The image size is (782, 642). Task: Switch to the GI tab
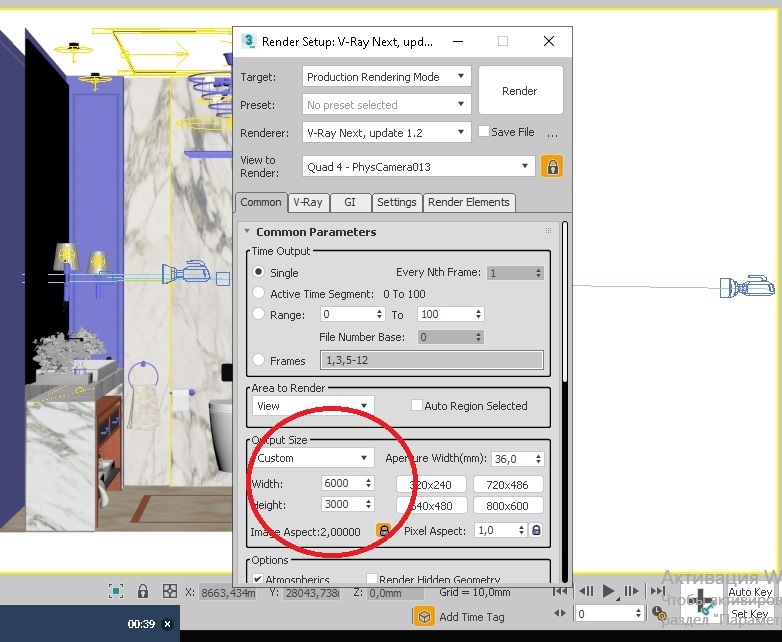tap(350, 202)
